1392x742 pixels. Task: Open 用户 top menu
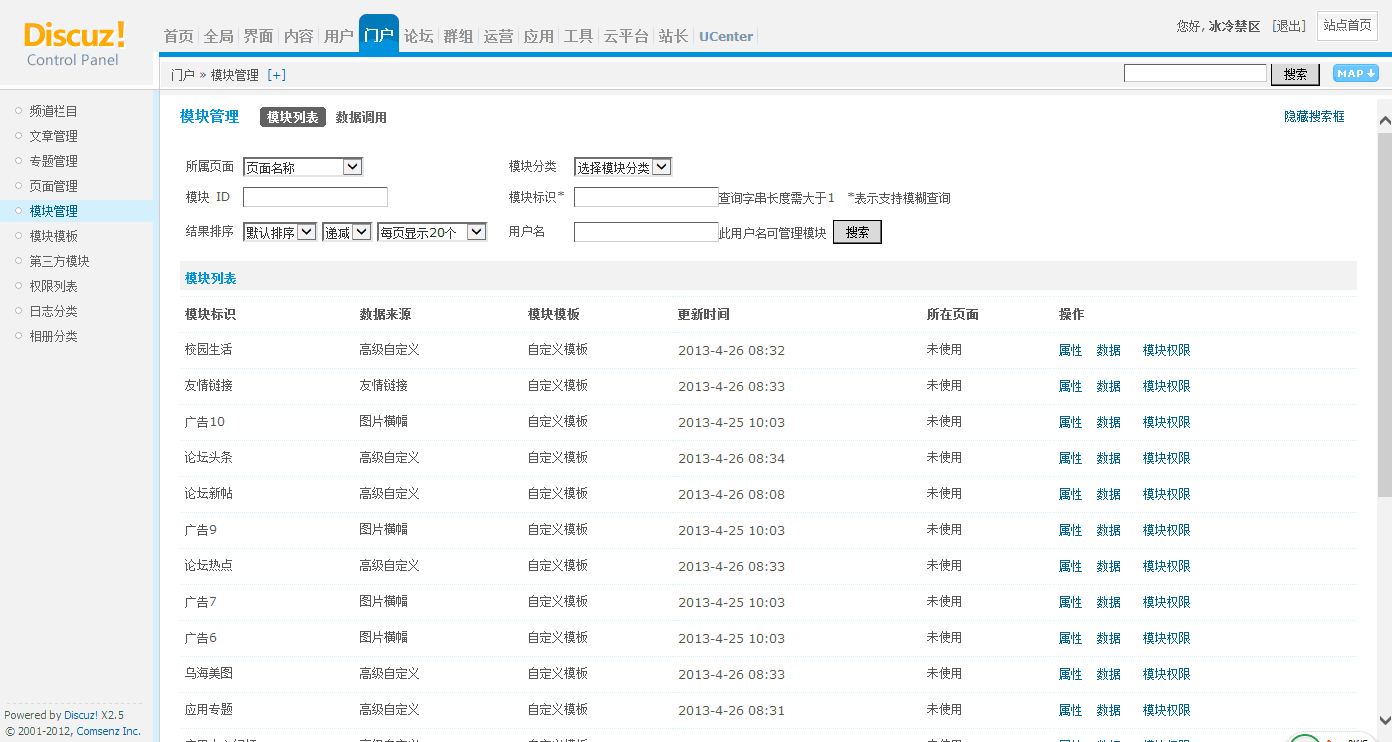coord(338,36)
